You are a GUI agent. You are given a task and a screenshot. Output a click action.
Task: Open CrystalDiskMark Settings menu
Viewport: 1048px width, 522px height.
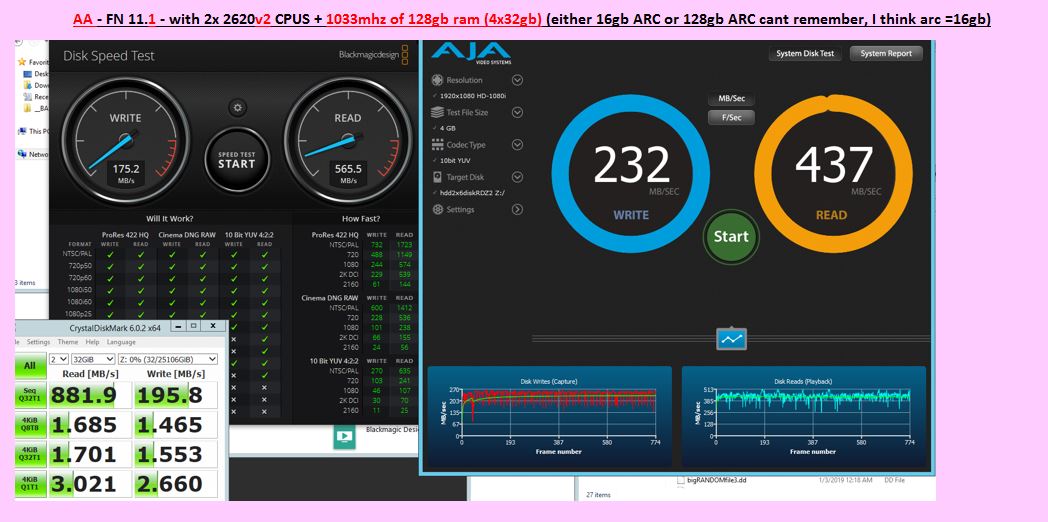(x=38, y=342)
